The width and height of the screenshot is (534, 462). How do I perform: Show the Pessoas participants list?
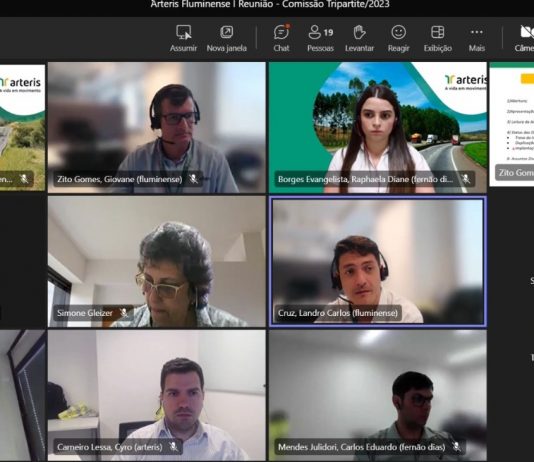[x=320, y=38]
